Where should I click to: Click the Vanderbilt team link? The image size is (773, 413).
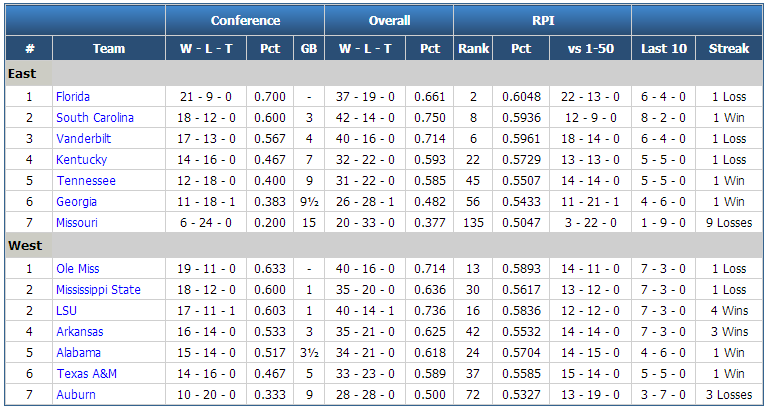83,139
